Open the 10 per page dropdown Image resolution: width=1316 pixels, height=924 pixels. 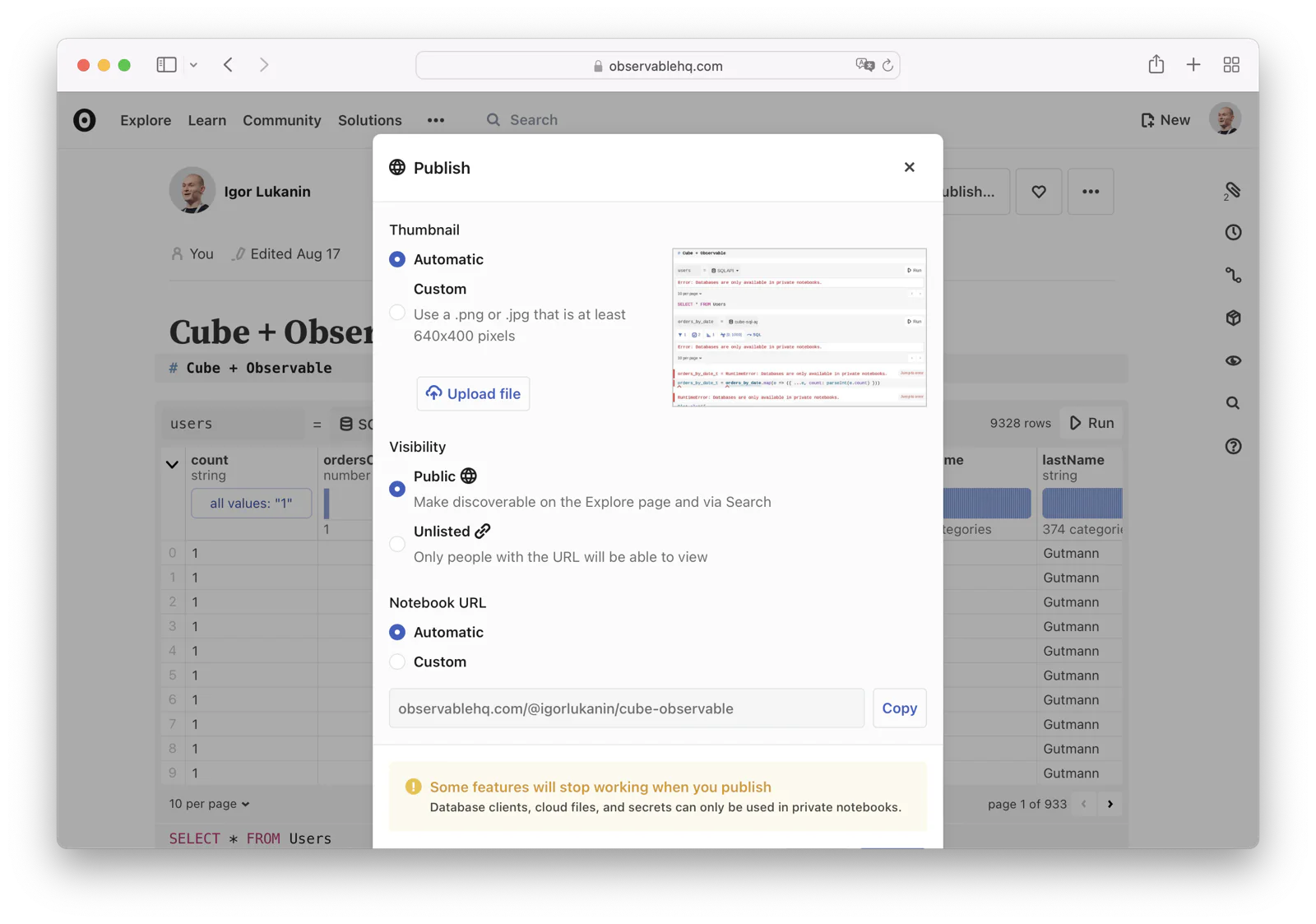coord(209,804)
